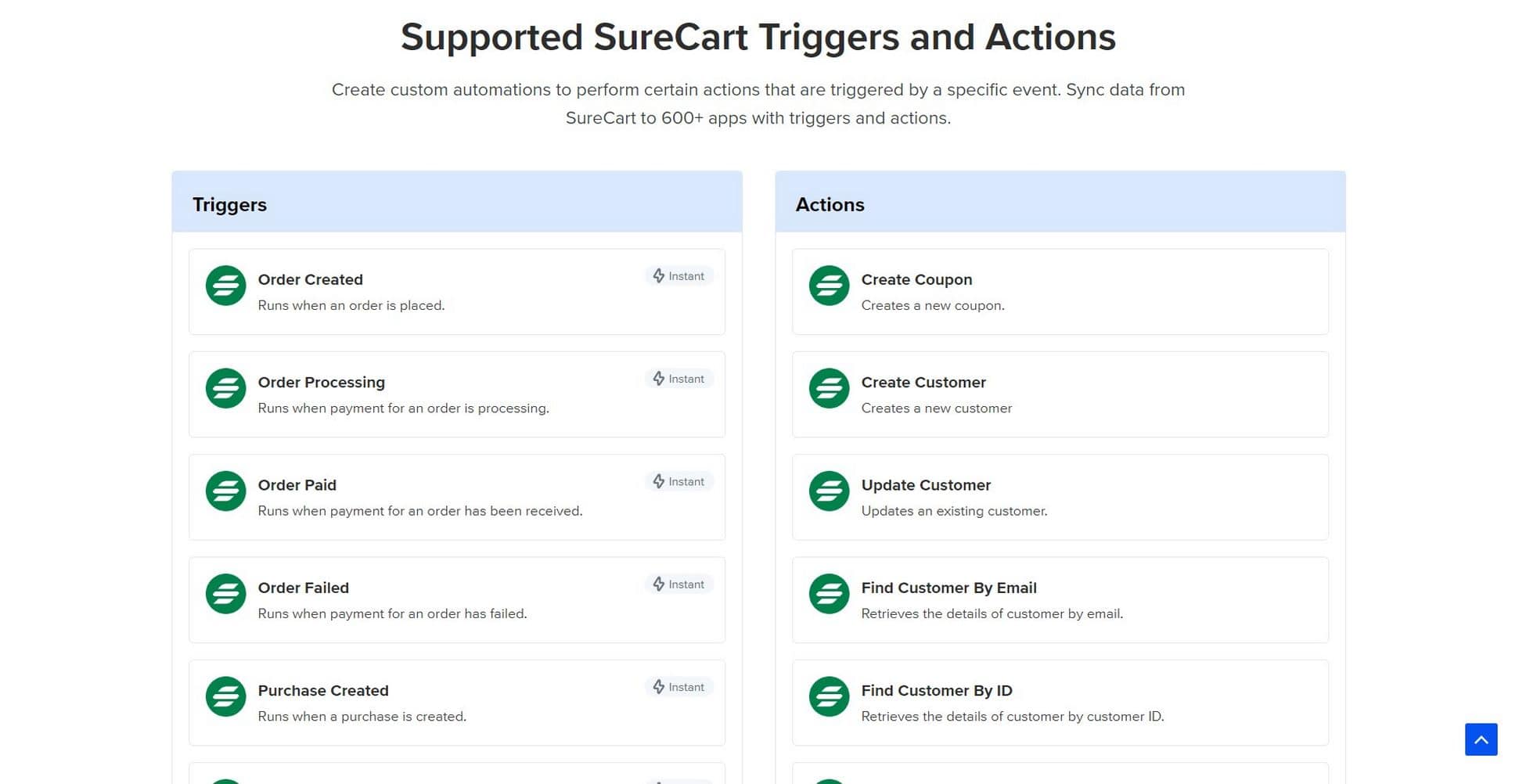Image resolution: width=1526 pixels, height=784 pixels.
Task: Expand the Create Coupon action card
Action: pos(1060,291)
